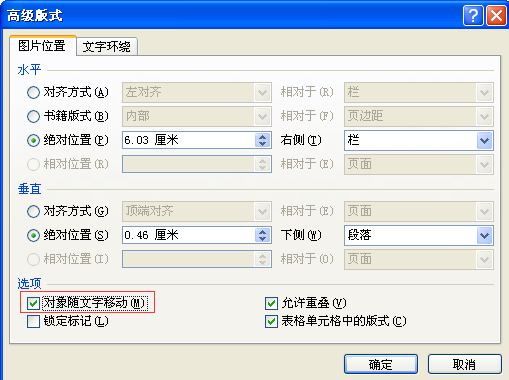Screen dimensions: 509x380
Task: Decrease the 0.46 厘米 value with down arrow
Action: point(263,239)
